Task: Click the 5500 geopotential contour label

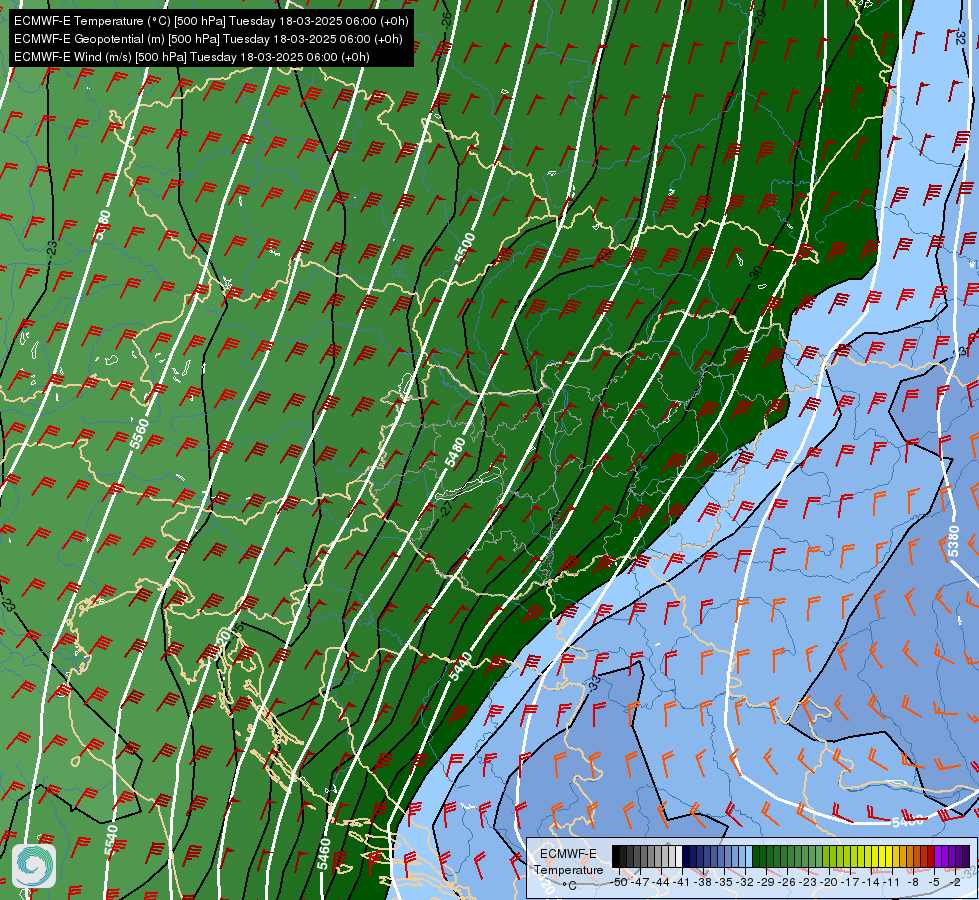Action: click(465, 248)
